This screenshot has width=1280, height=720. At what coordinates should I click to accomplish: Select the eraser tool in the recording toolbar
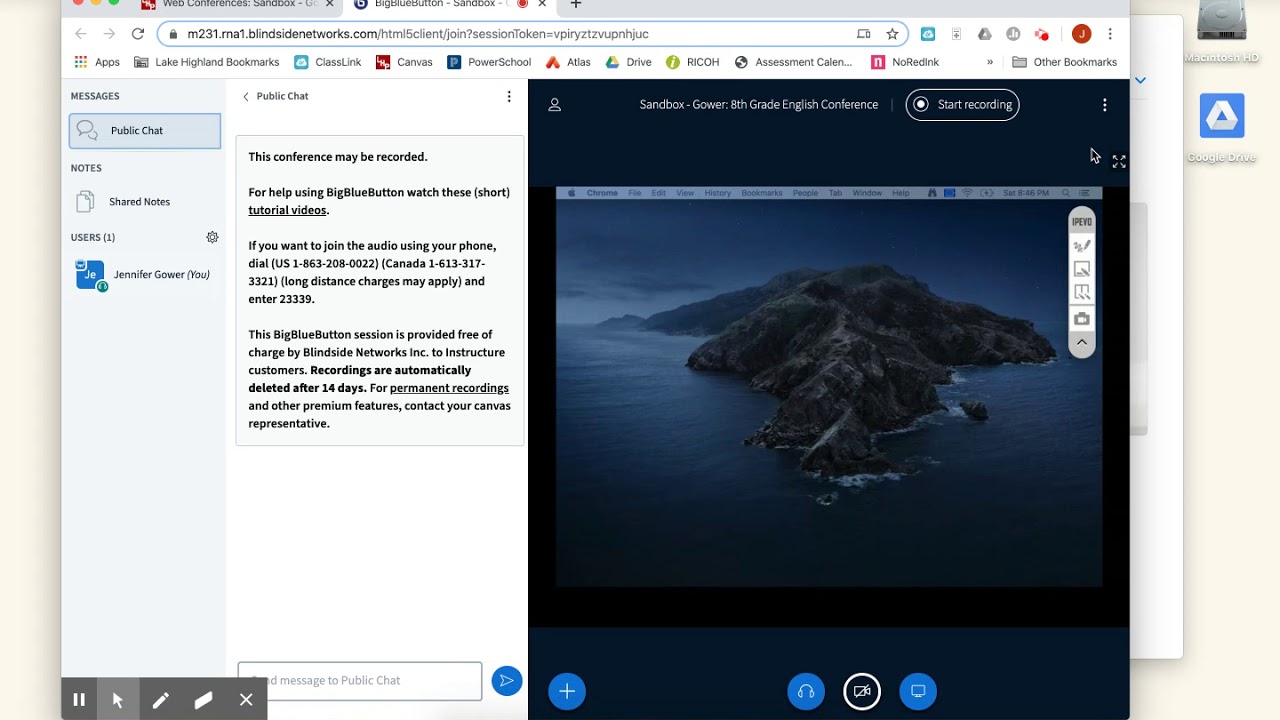click(x=203, y=700)
